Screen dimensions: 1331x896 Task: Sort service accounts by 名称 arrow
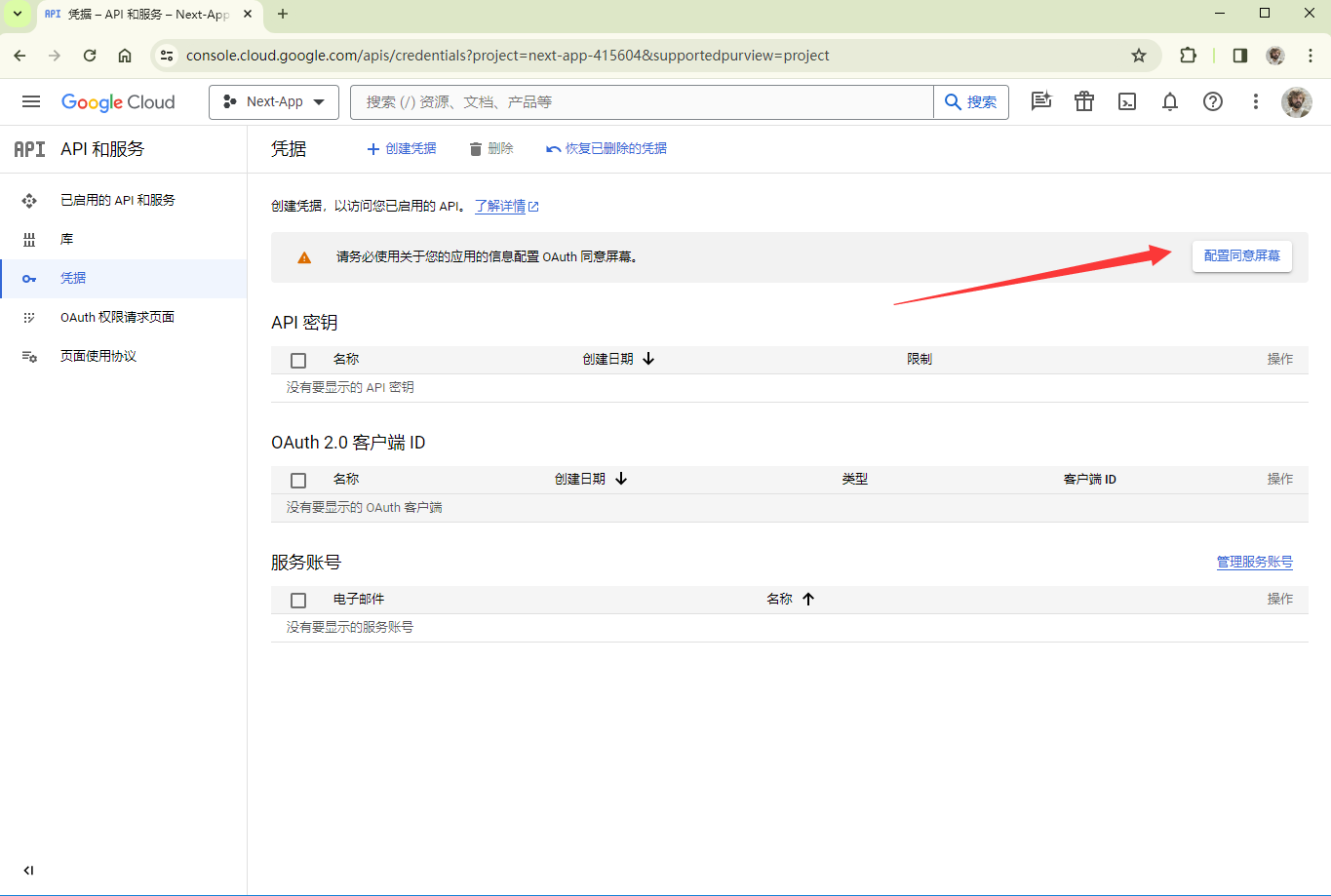807,599
